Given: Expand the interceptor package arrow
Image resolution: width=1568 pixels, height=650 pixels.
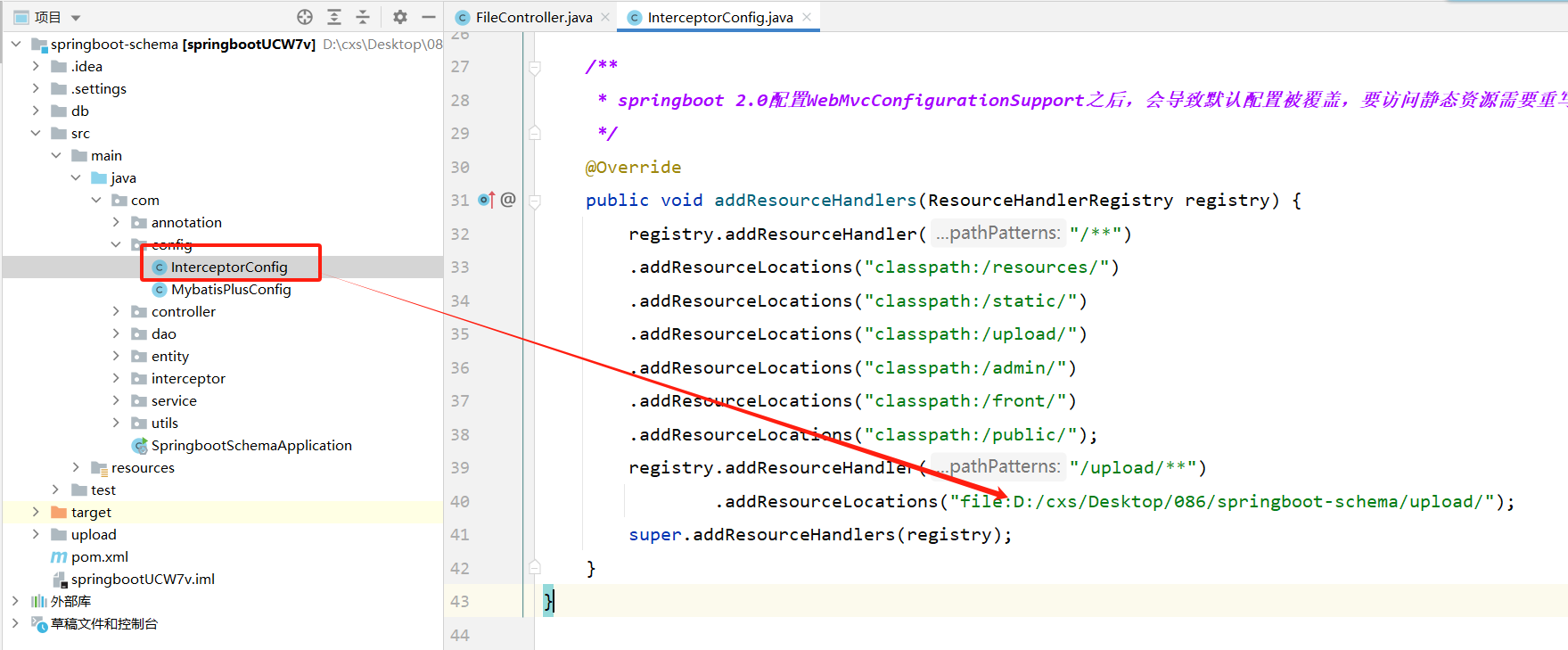Looking at the screenshot, I should pos(116,378).
